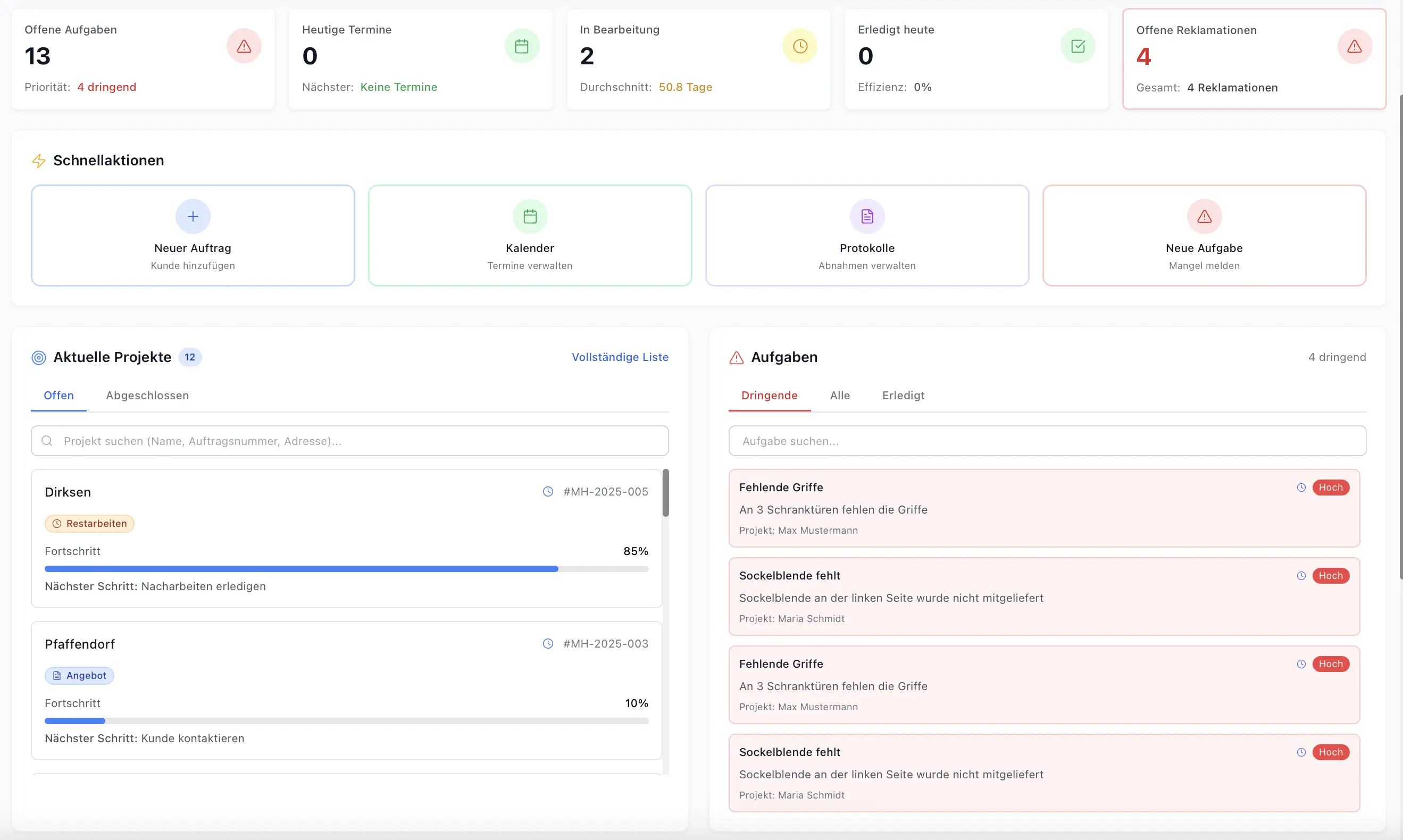Click the 12 projects count badge
The height and width of the screenshot is (840, 1403).
190,357
